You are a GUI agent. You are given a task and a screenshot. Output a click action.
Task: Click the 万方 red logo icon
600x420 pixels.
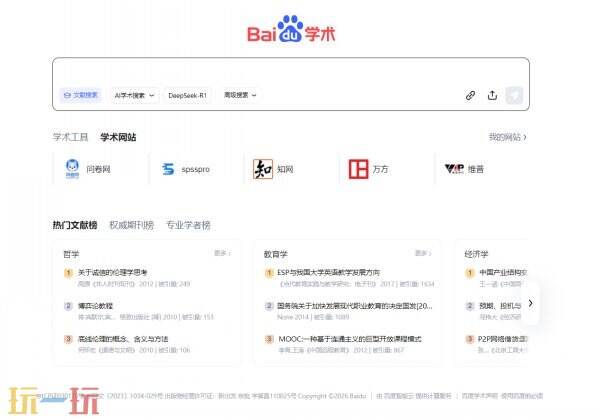coord(358,169)
